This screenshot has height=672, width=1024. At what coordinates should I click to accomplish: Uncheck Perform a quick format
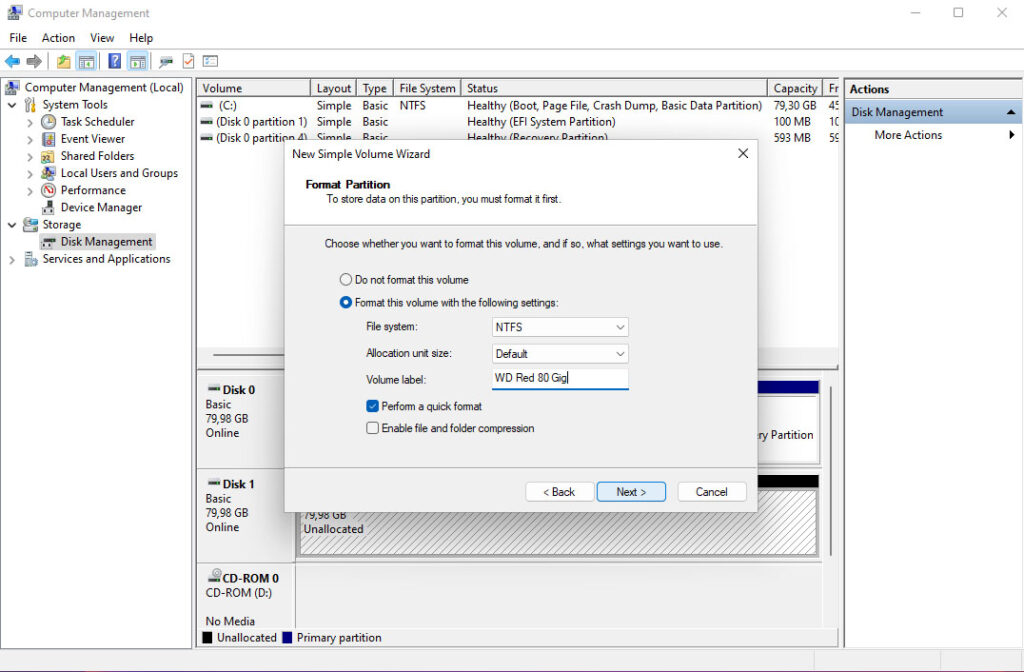[372, 406]
